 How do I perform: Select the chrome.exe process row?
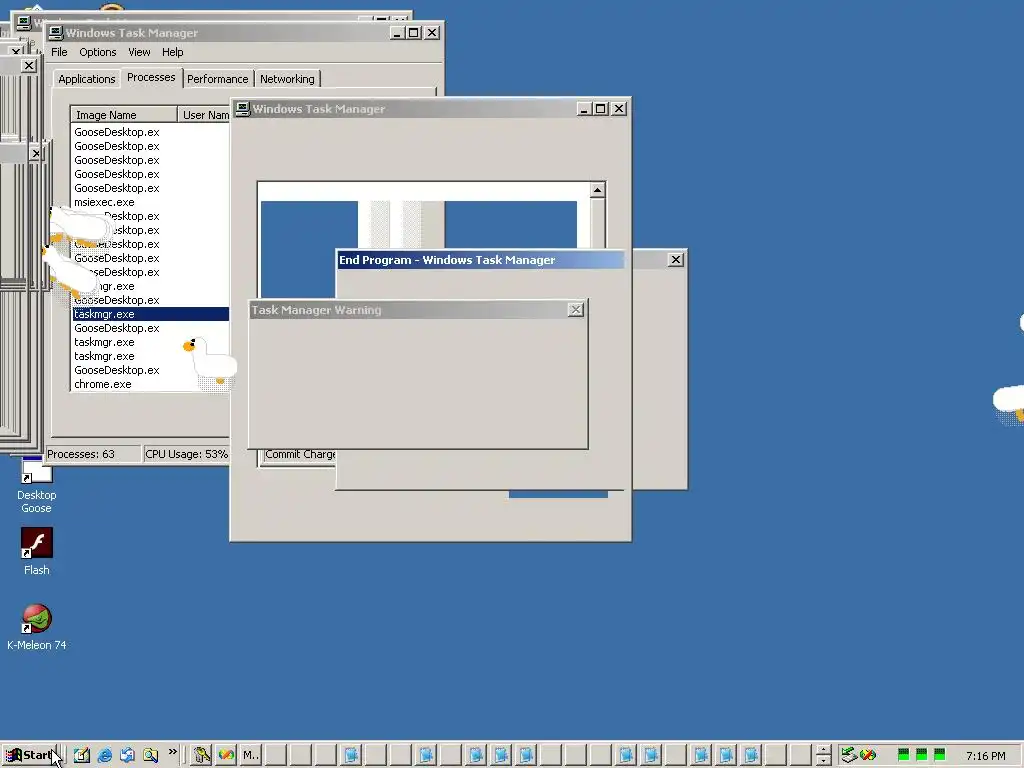click(x=151, y=384)
